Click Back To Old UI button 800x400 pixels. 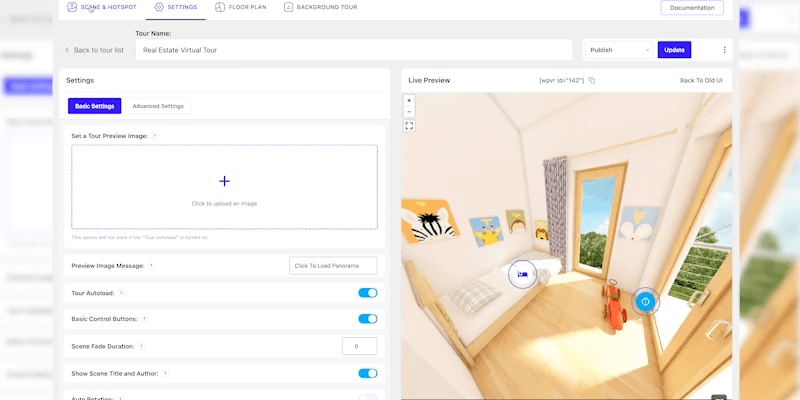(701, 81)
